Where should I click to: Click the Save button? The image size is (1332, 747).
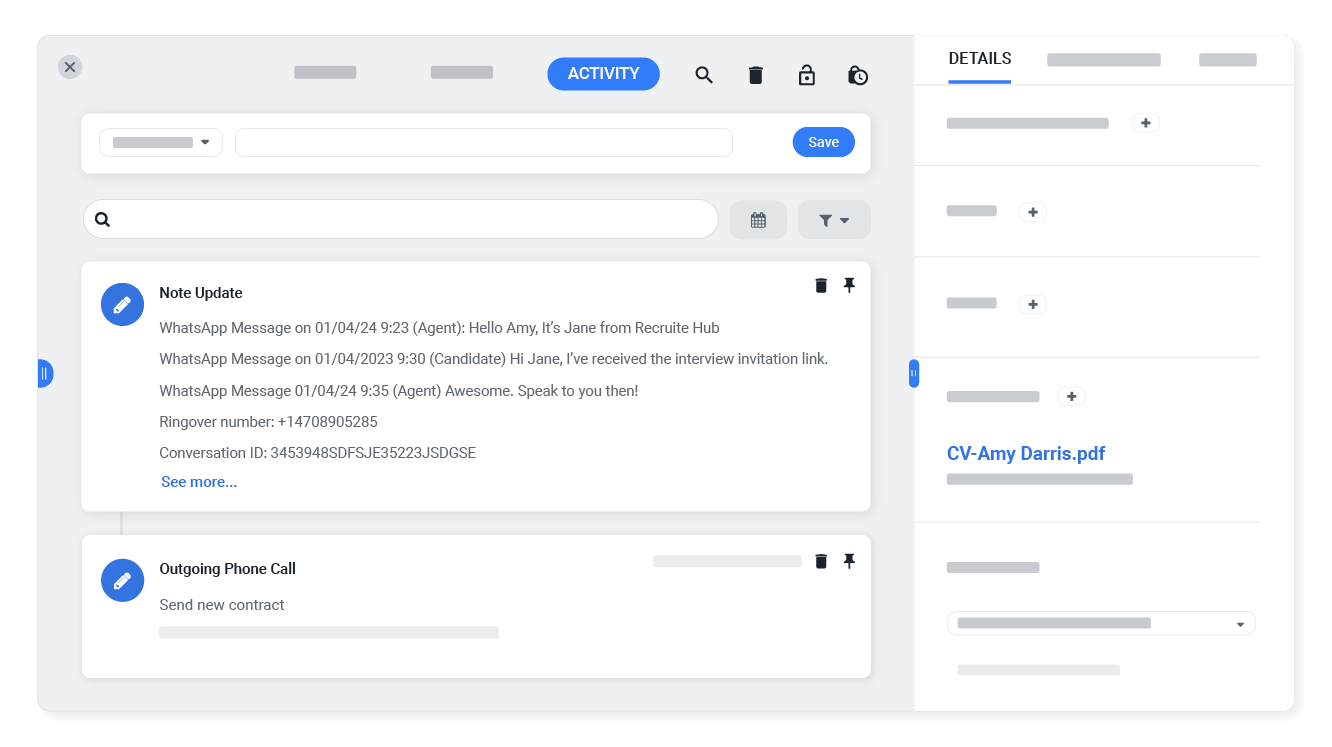coord(823,142)
